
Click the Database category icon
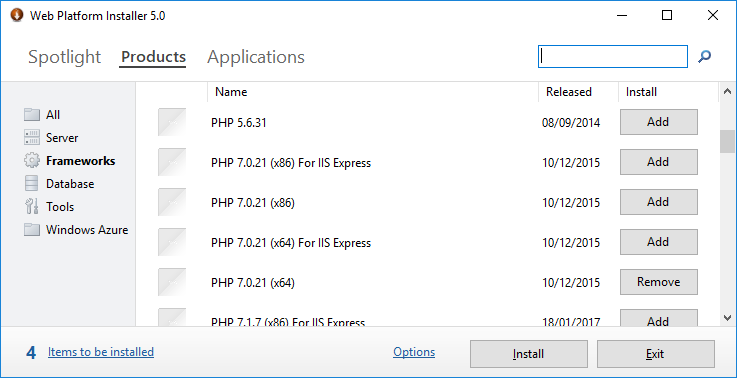[31, 184]
